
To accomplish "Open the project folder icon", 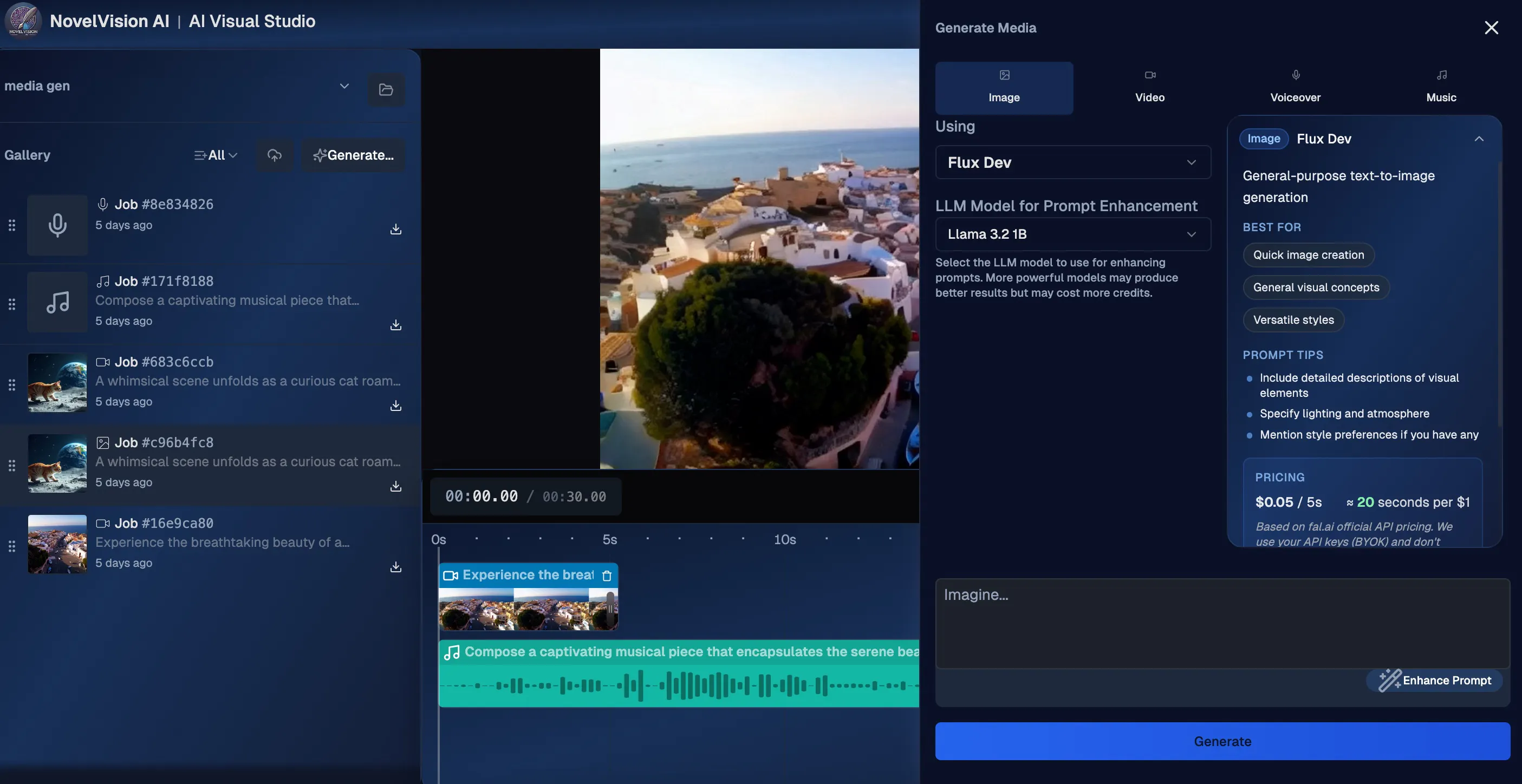I will click(x=386, y=89).
